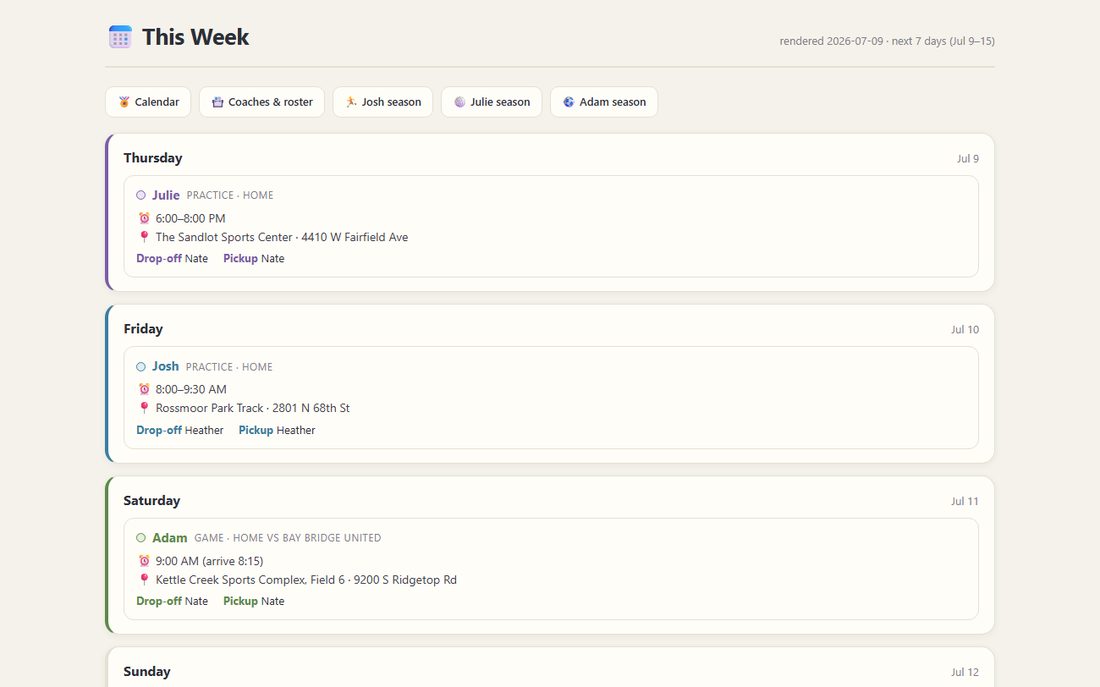1100x687 pixels.
Task: Click the 9:00 AM (arrive 8:15) time
Action: tap(209, 561)
